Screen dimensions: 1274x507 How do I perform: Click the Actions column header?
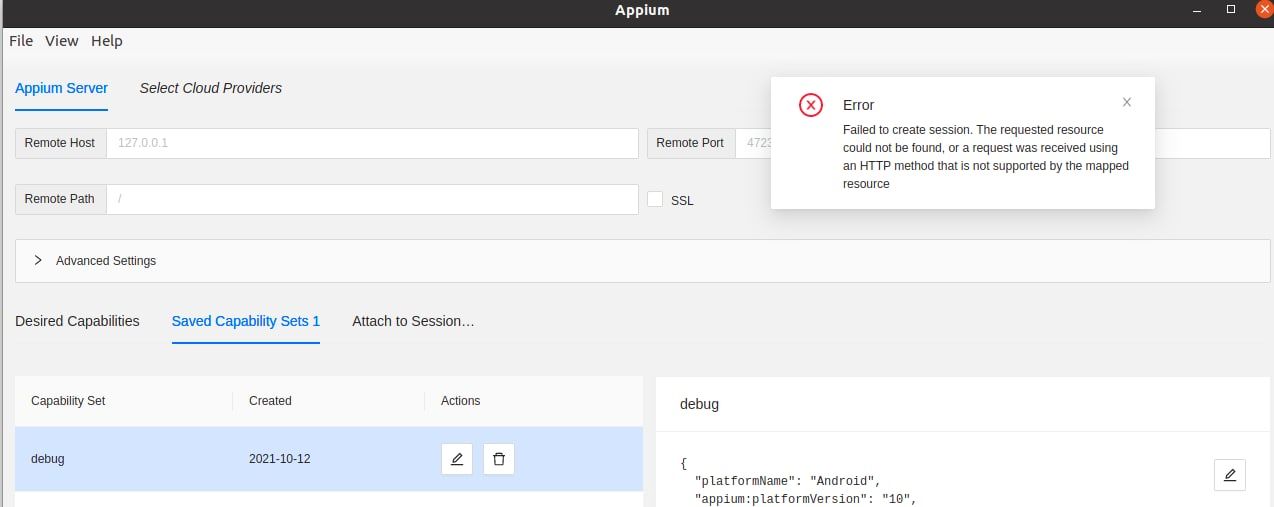click(x=460, y=401)
